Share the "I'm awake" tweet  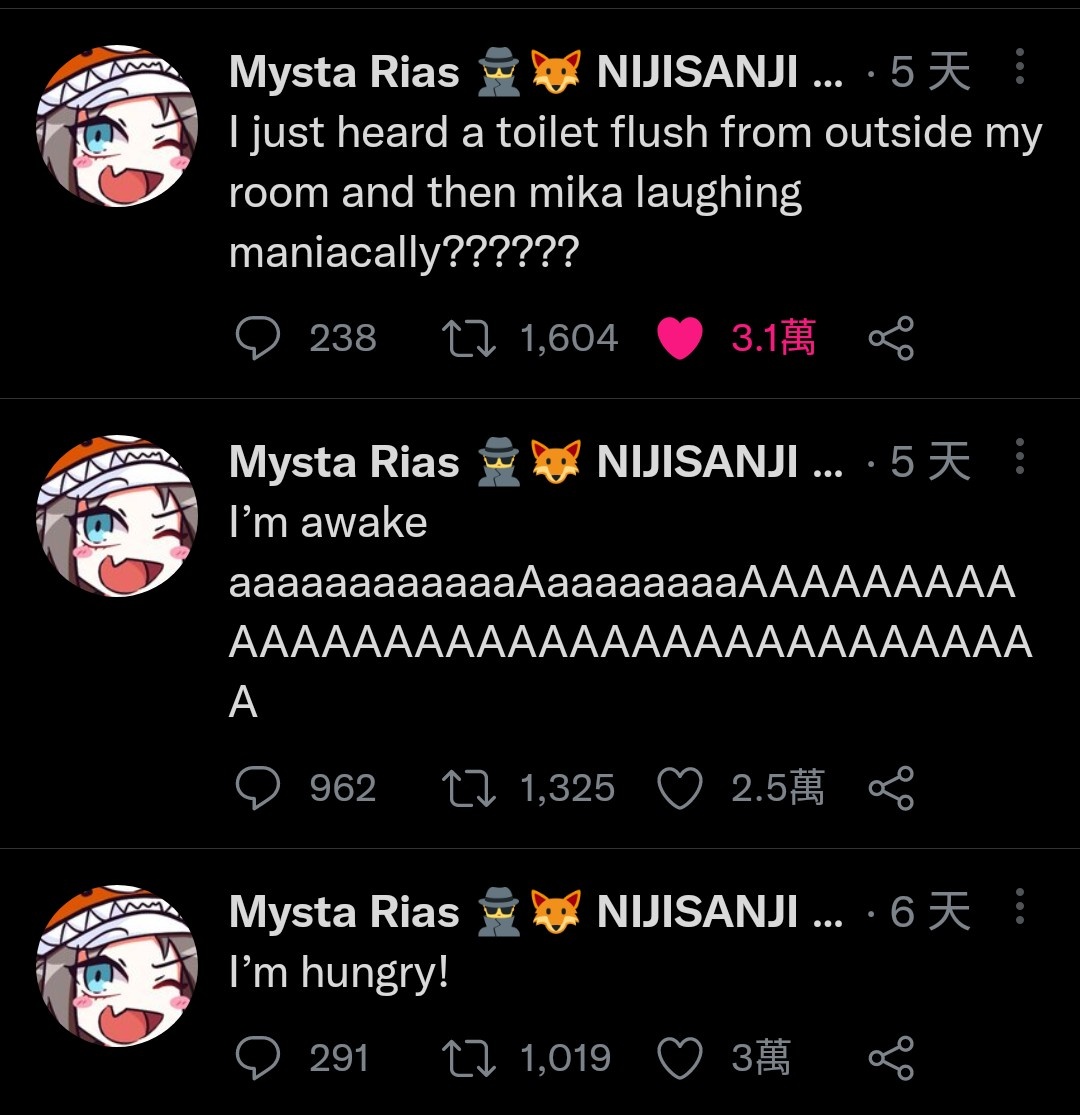[x=891, y=789]
